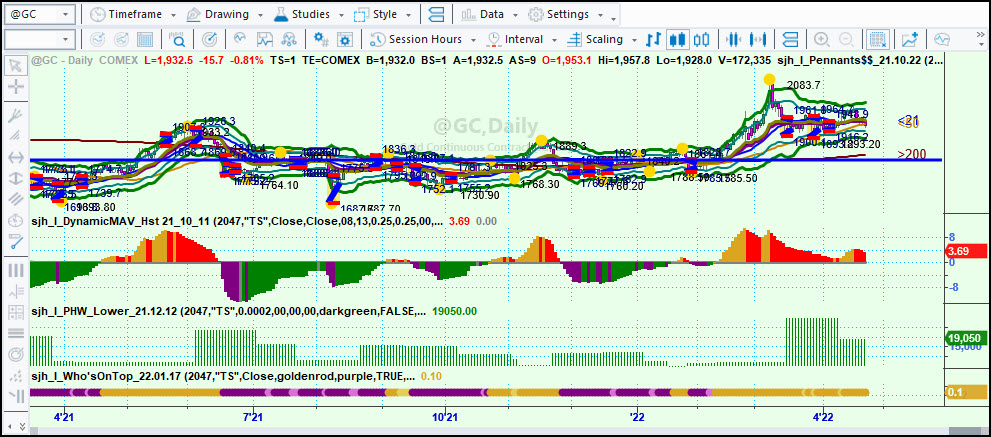Click the 2083.7 peak price label
This screenshot has width=991, height=437.
(x=804, y=85)
